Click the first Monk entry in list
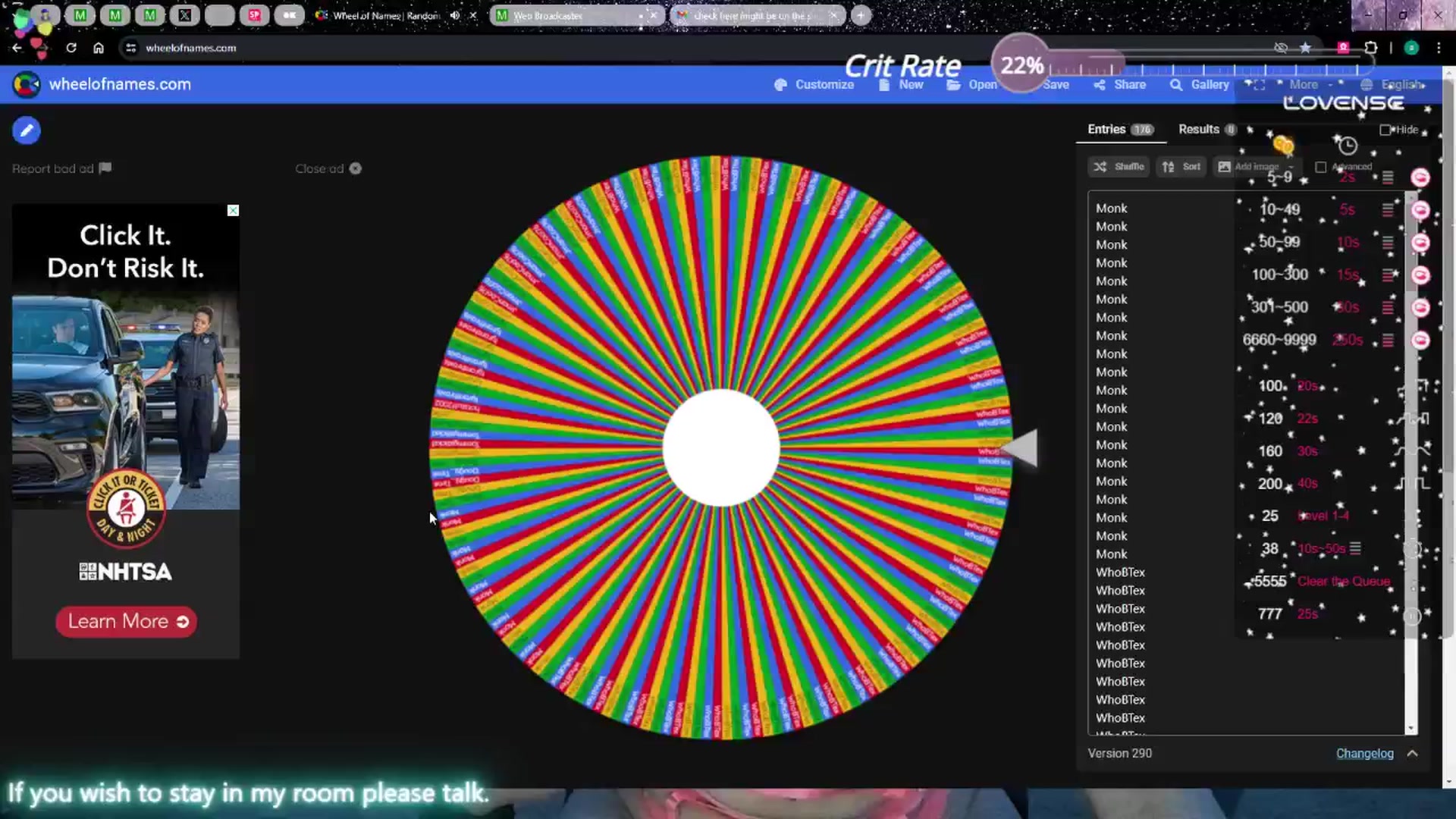The height and width of the screenshot is (819, 1456). 1111,209
